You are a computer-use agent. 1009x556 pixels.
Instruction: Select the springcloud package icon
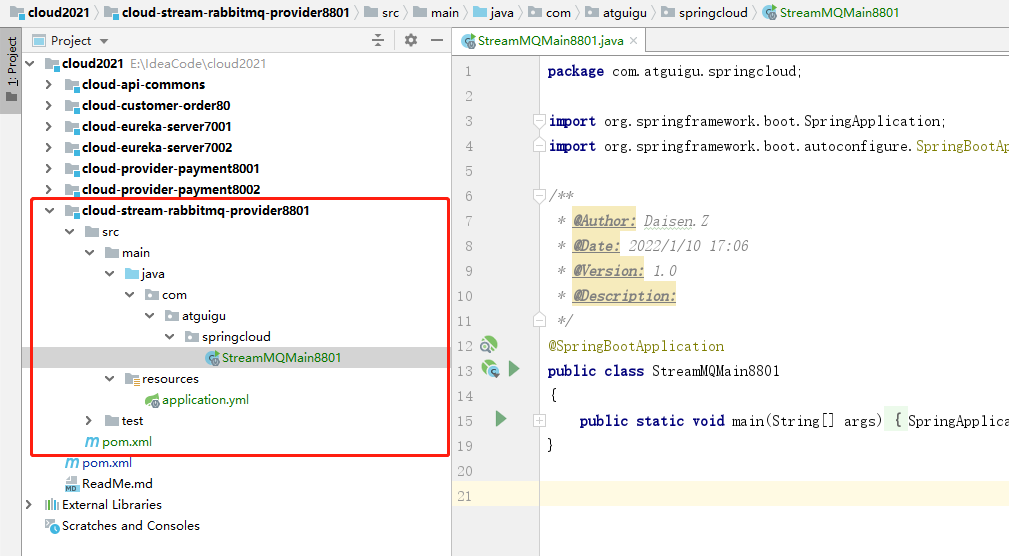192,337
